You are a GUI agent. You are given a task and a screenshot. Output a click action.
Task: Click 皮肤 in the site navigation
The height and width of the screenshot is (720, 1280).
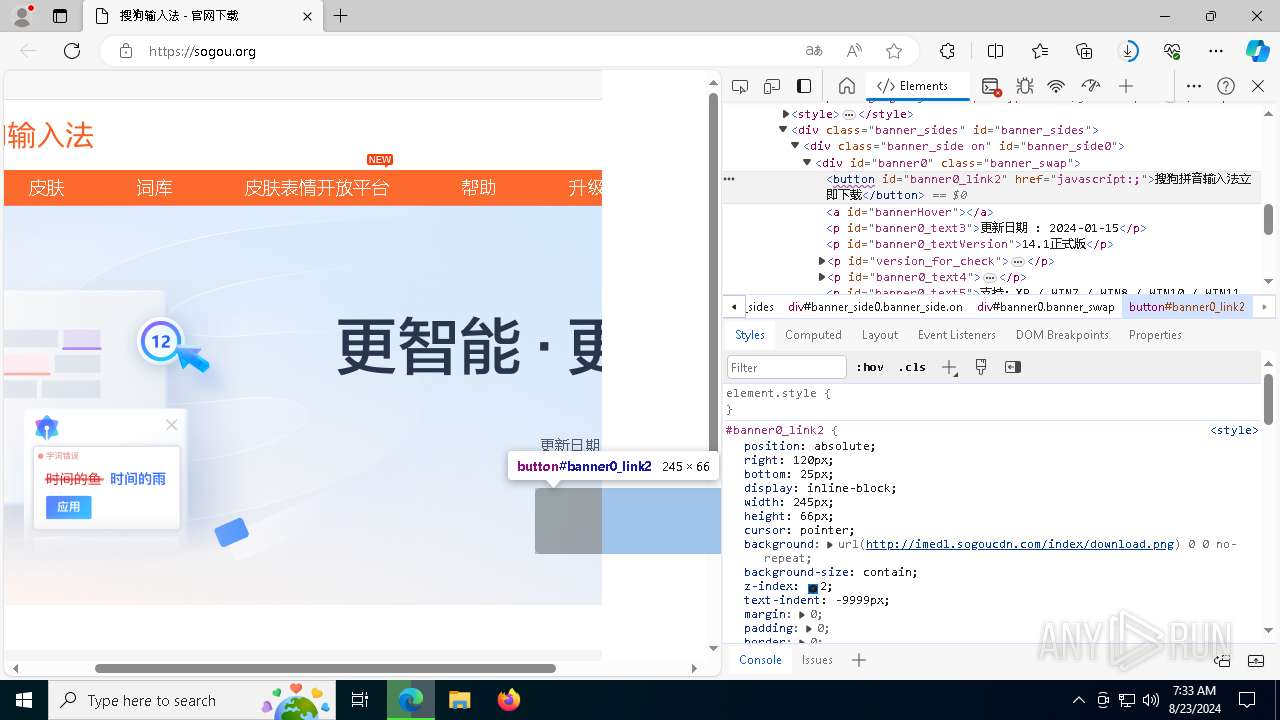46,188
